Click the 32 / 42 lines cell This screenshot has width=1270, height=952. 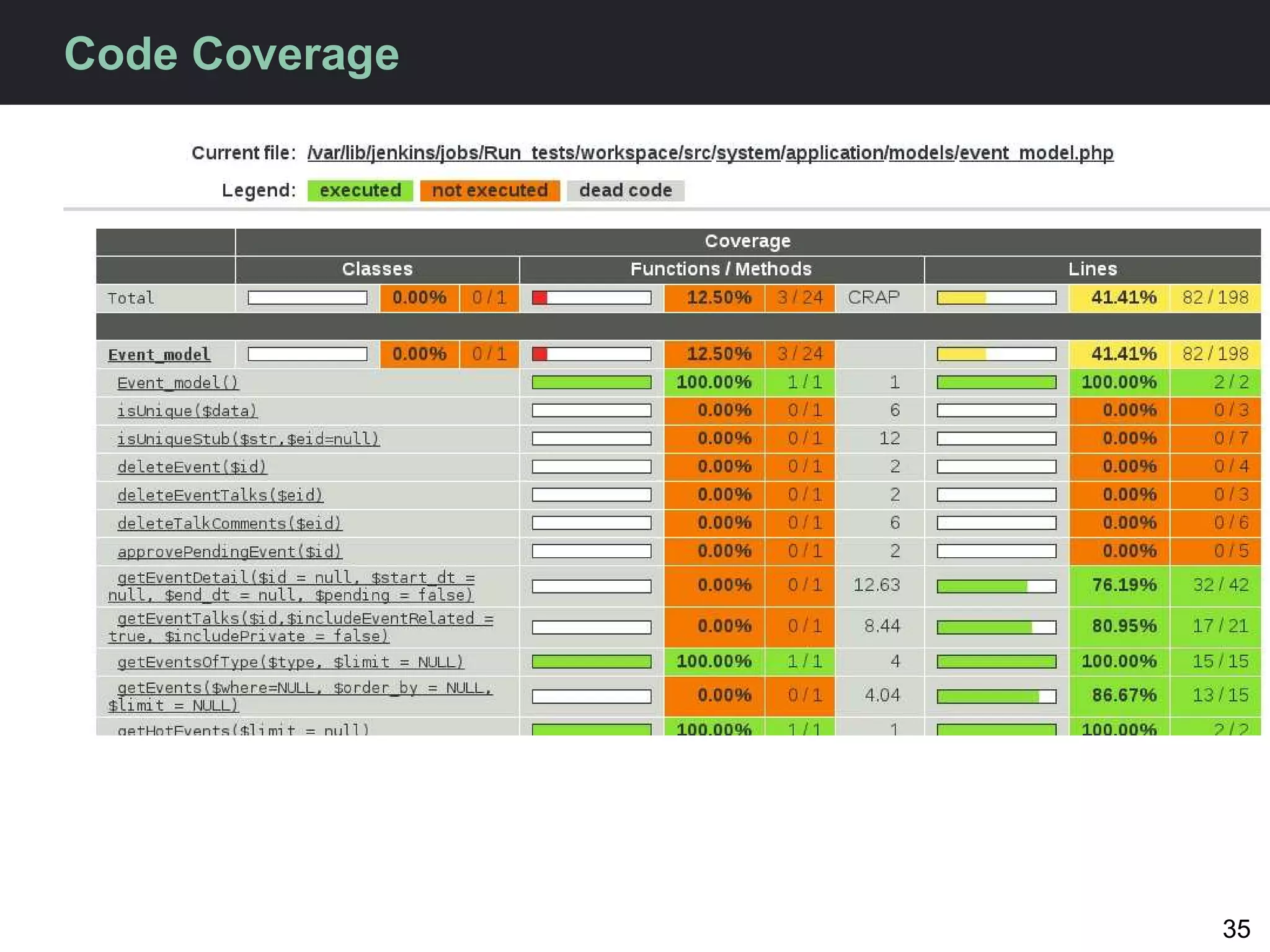1215,585
